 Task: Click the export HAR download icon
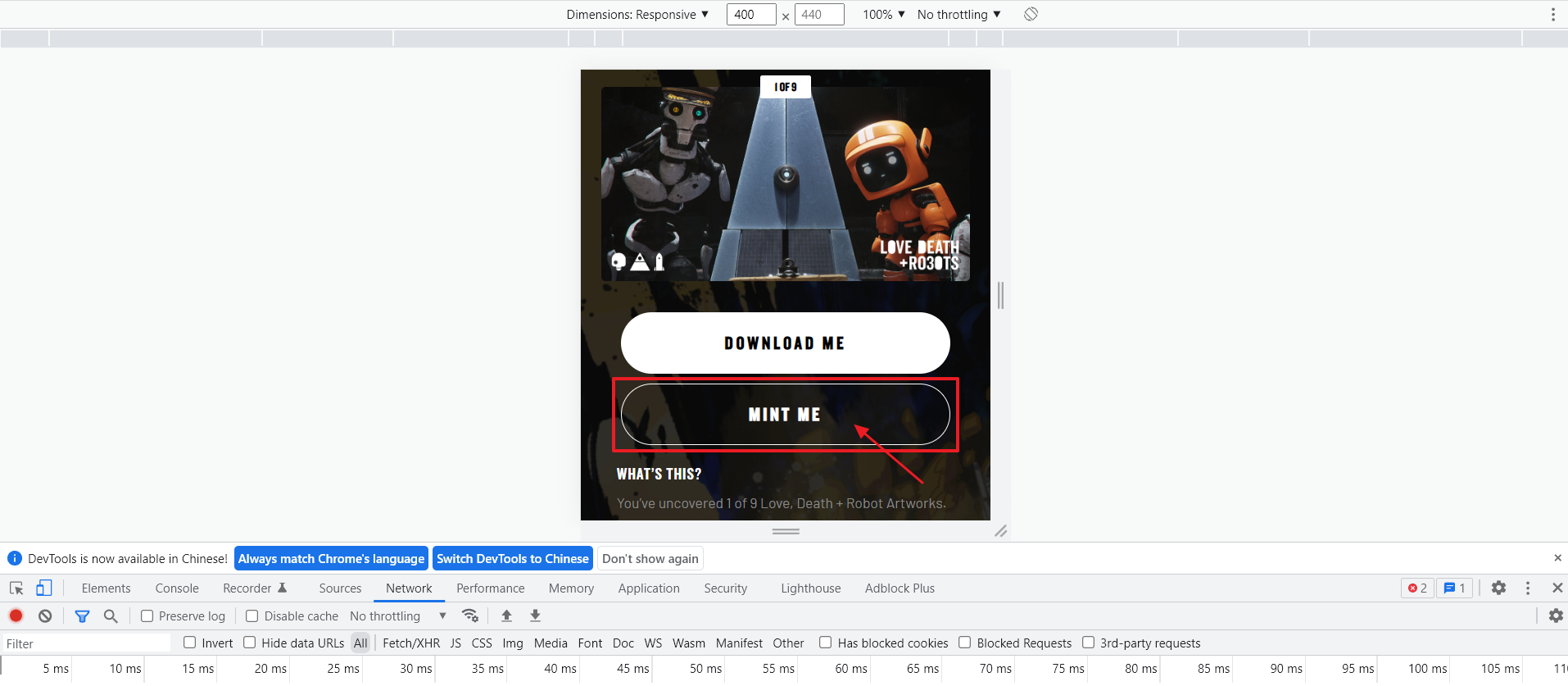pyautogui.click(x=535, y=616)
